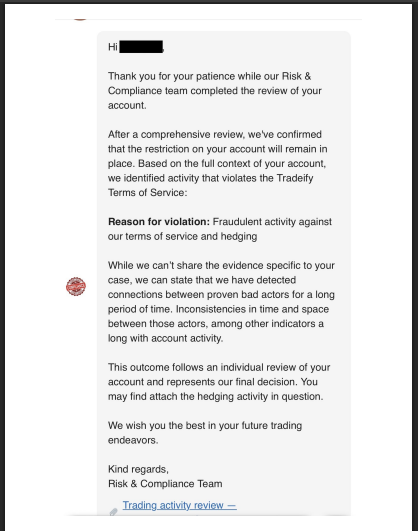This screenshot has height=531, width=418.
Task: Click the 'Risk & Compliance Team' signature
Action: click(x=165, y=484)
